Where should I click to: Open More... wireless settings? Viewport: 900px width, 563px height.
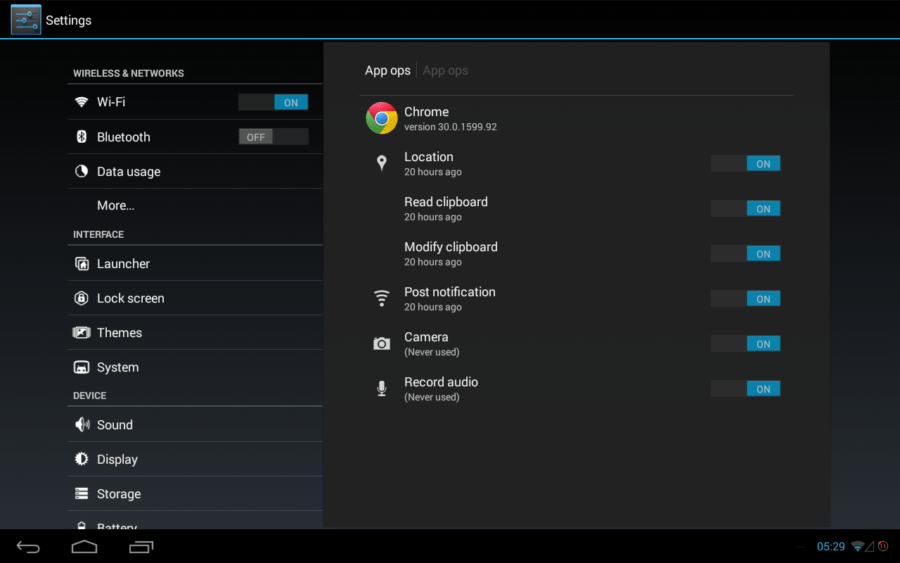point(195,205)
